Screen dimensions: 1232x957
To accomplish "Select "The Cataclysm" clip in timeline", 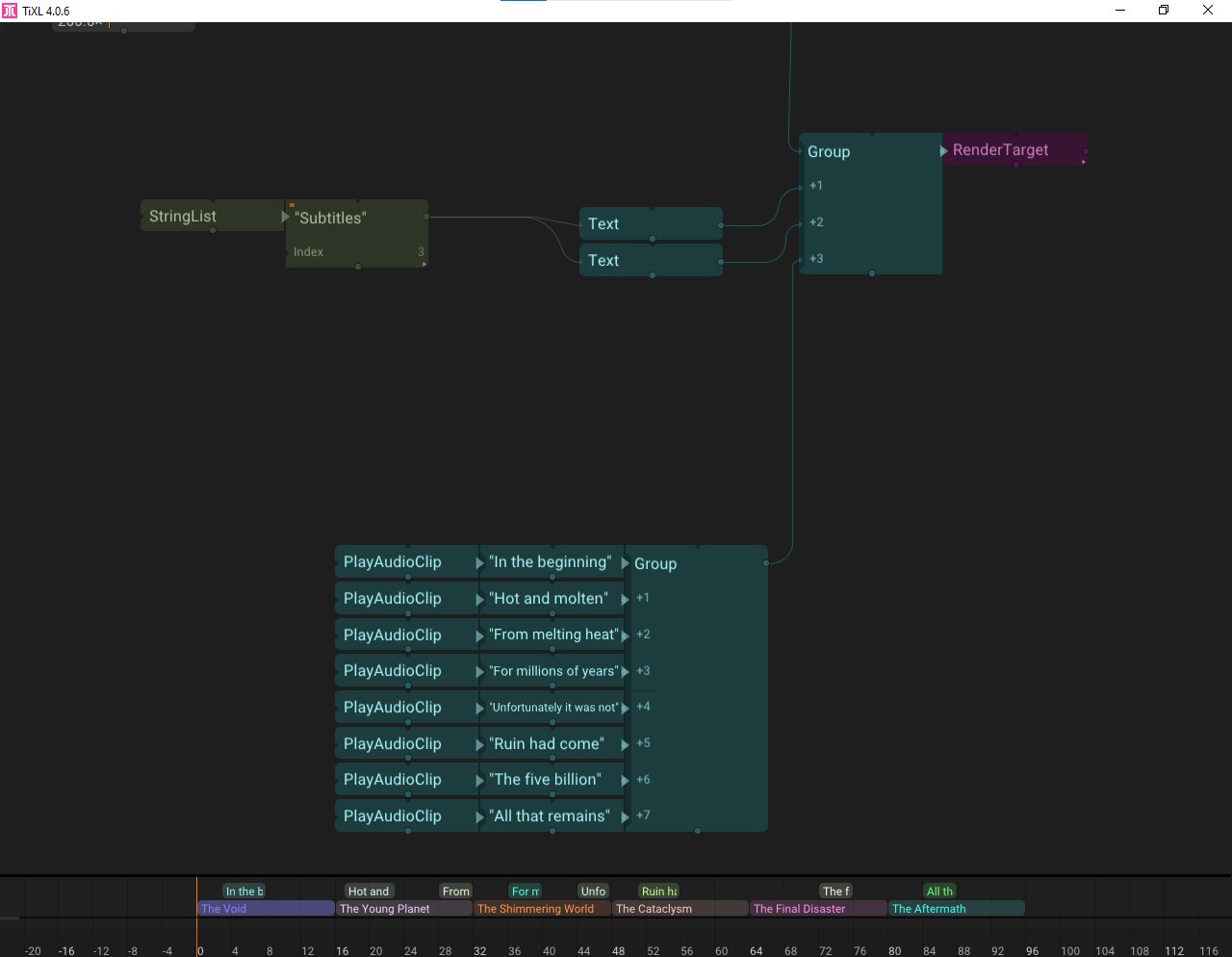I will pos(679,909).
